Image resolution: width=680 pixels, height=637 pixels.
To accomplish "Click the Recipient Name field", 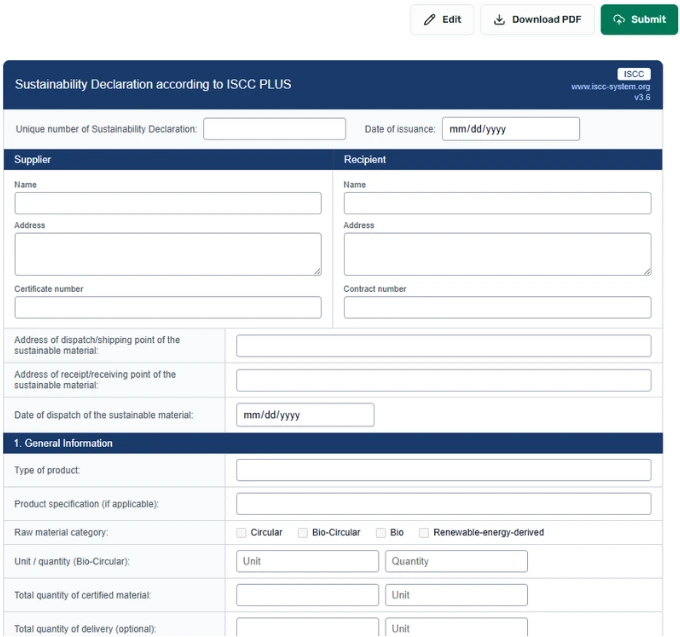I will click(x=497, y=203).
